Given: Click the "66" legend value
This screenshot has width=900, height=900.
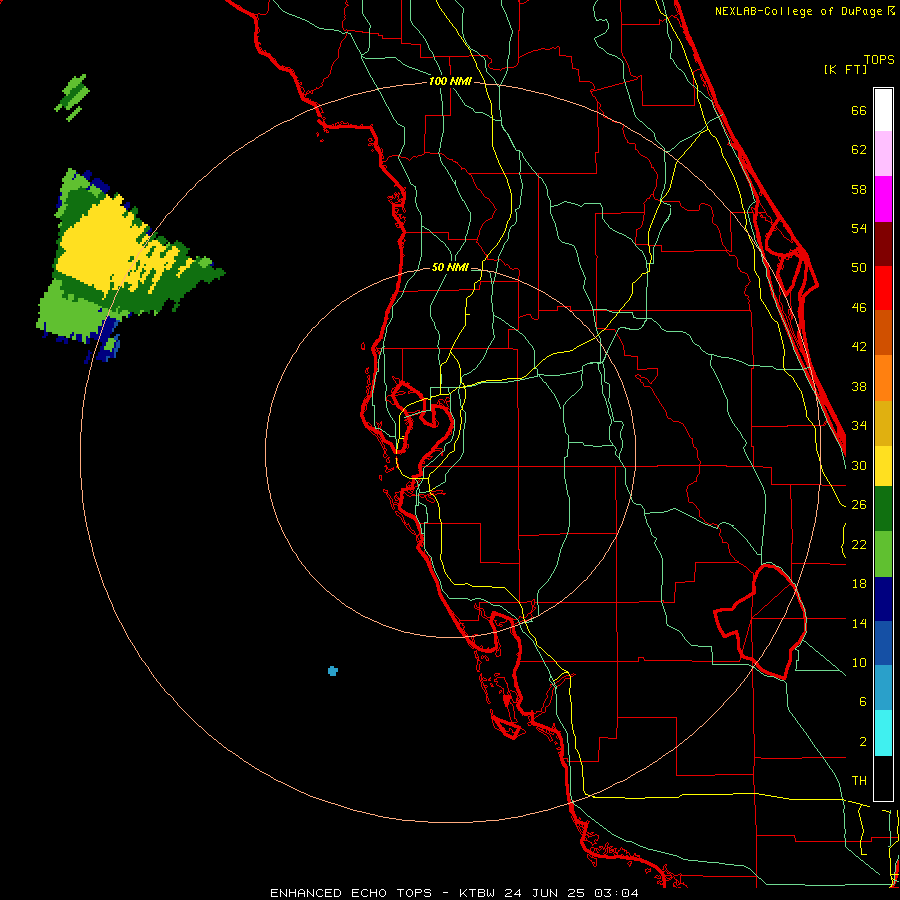Looking at the screenshot, I should coord(859,110).
